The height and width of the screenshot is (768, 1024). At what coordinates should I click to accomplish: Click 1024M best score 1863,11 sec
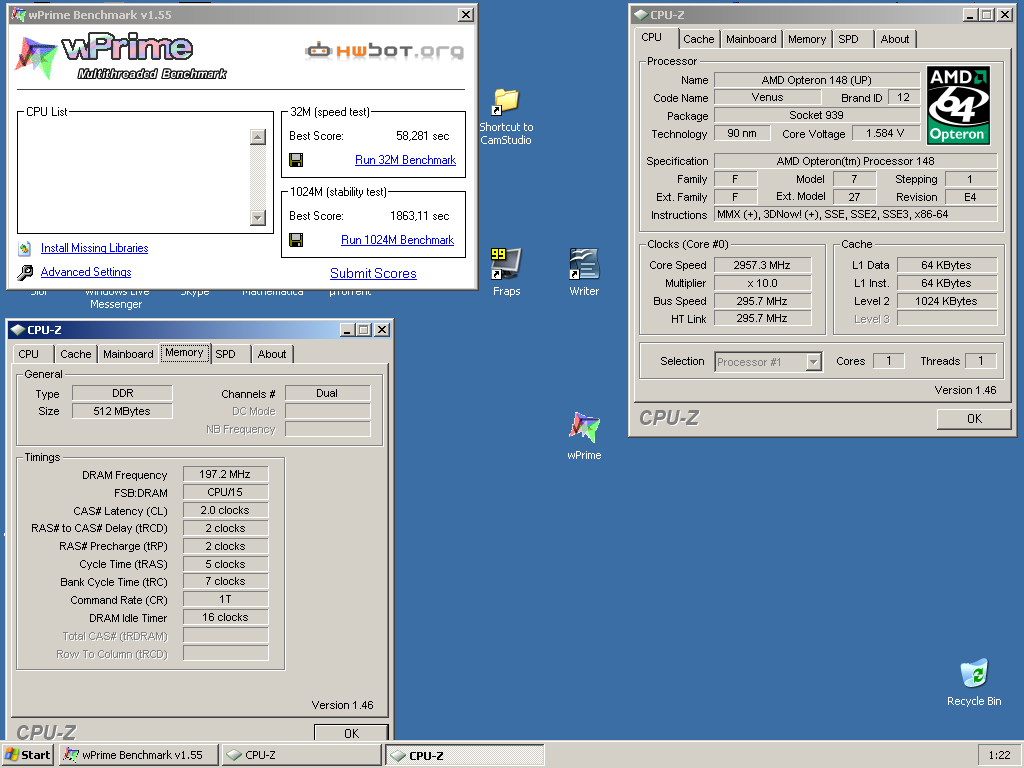(419, 216)
